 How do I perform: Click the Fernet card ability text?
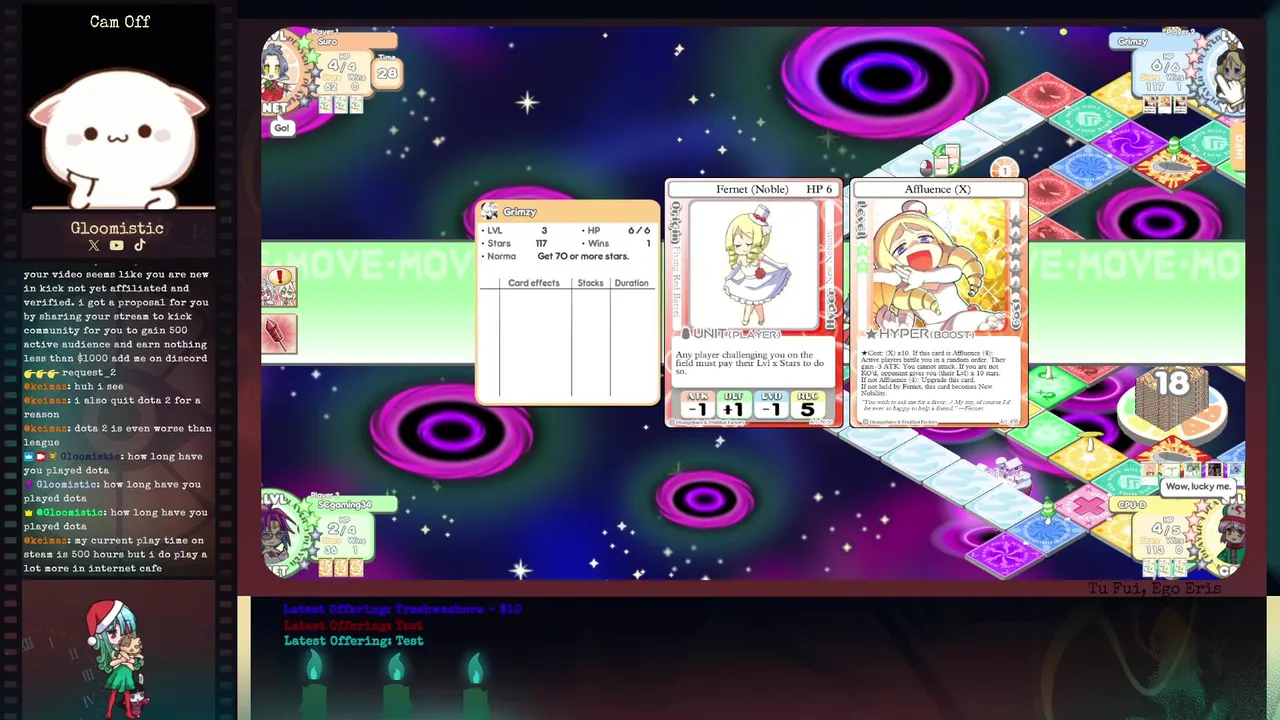click(752, 363)
